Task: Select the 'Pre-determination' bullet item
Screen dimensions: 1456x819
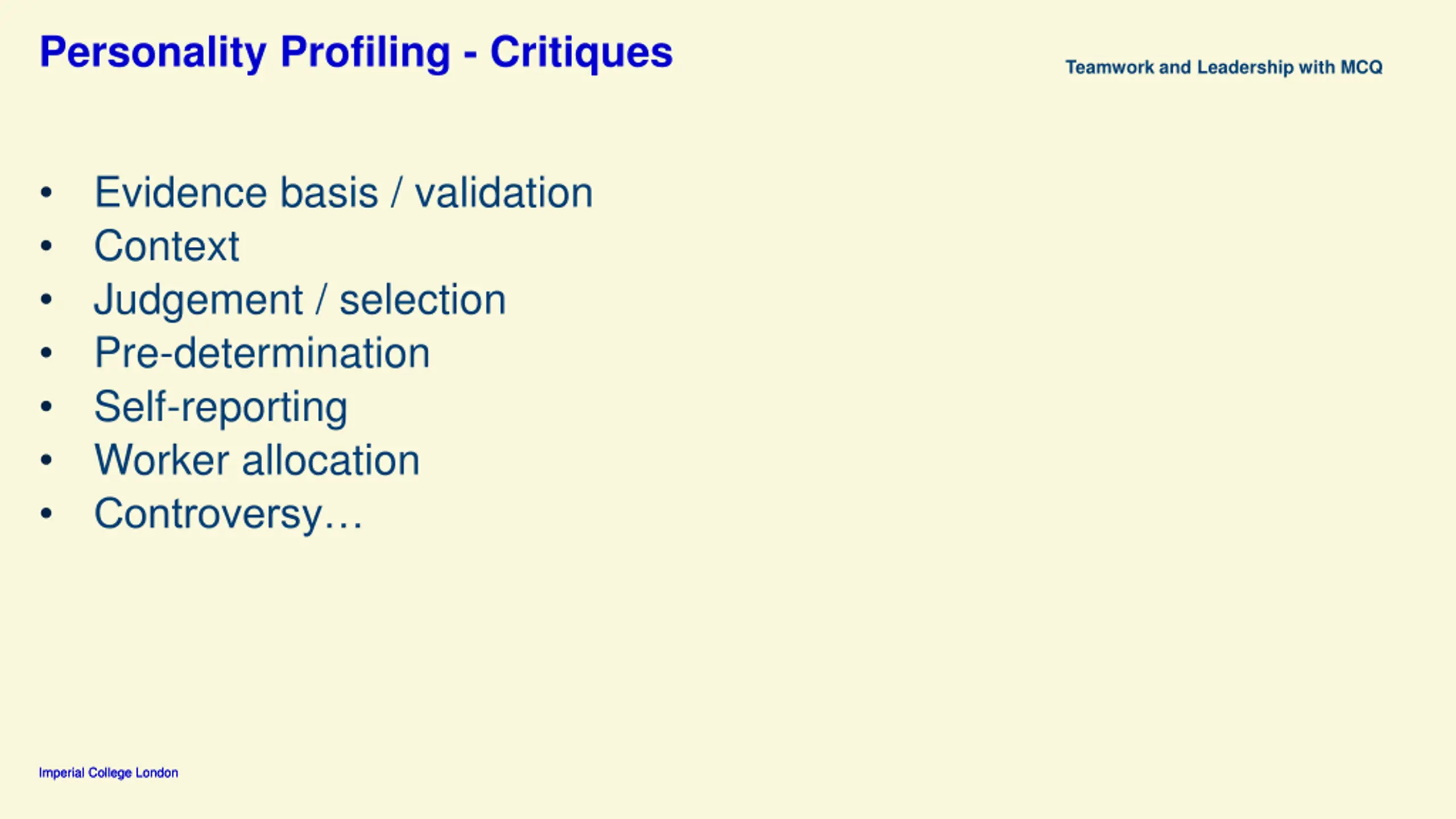Action: [262, 353]
